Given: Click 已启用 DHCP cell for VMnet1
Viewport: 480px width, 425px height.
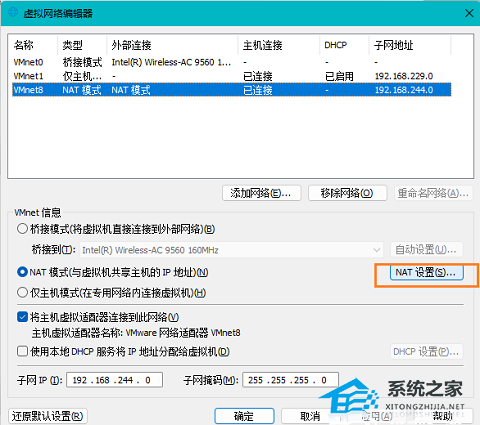Looking at the screenshot, I should coord(339,76).
